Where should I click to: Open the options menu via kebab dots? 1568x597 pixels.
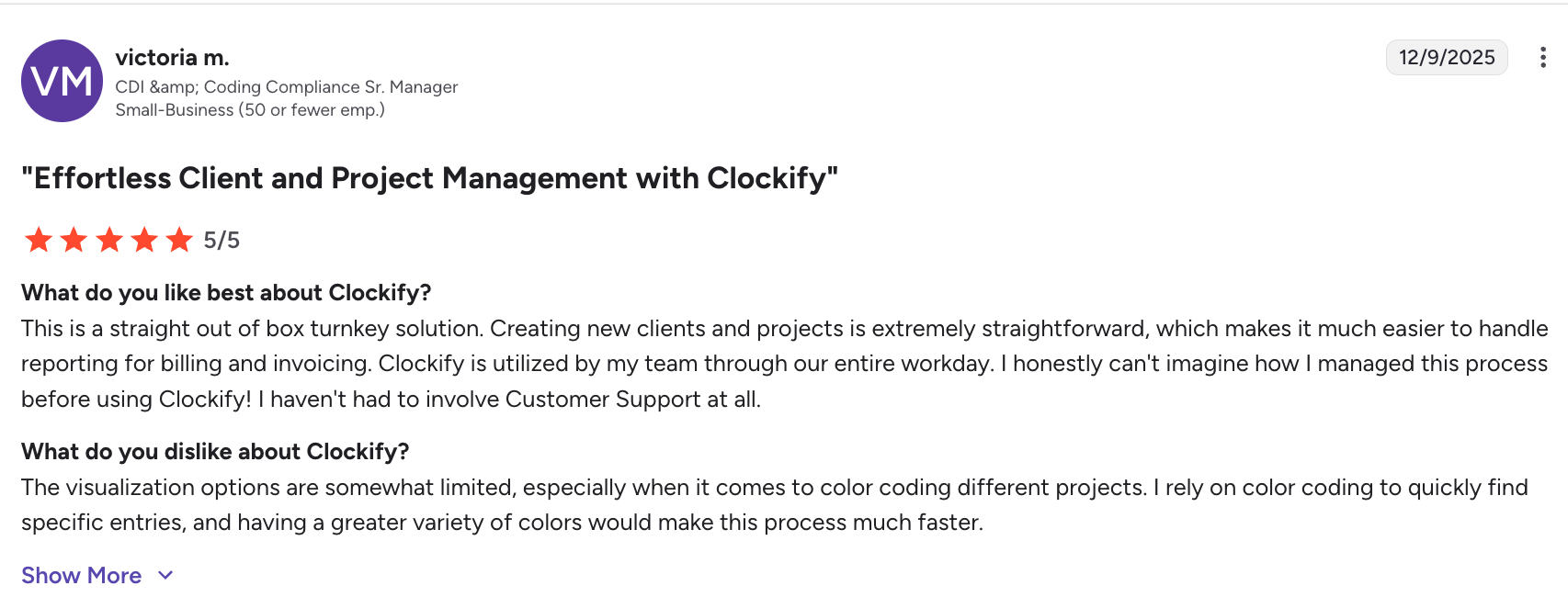1542,57
